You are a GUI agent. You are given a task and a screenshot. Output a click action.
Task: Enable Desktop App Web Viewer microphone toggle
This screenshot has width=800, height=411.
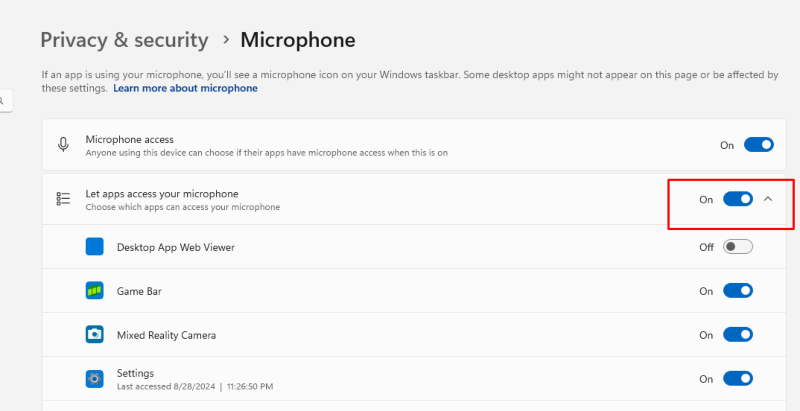click(x=738, y=247)
